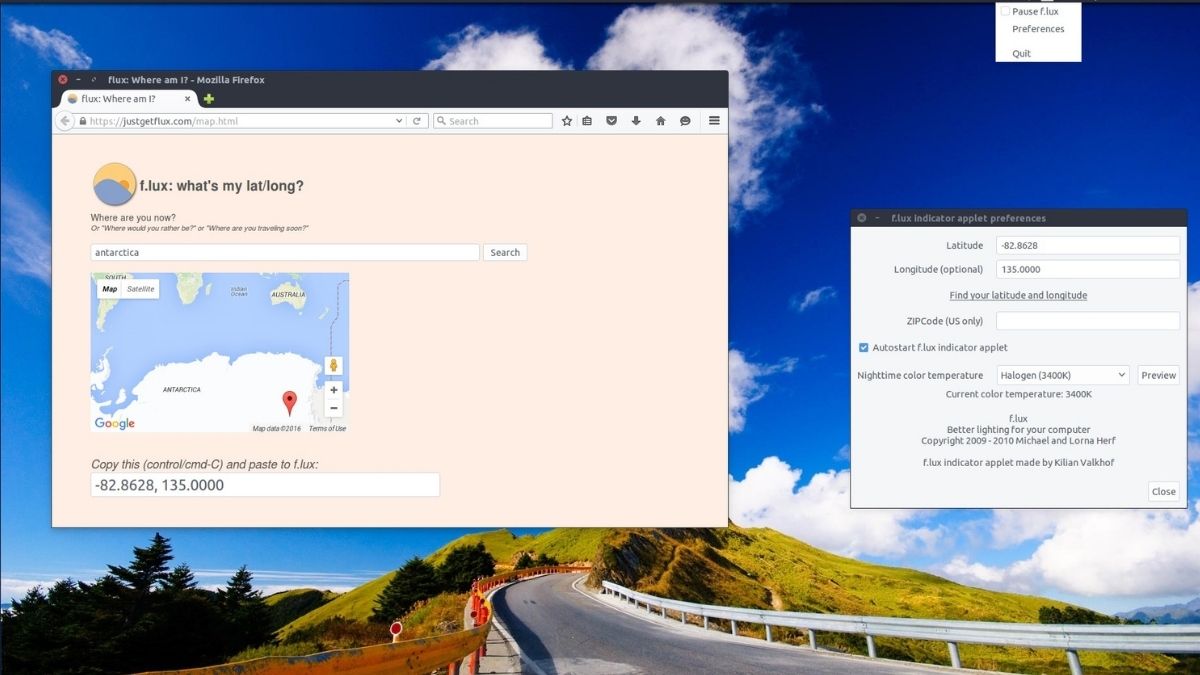Show bookmarks list in Firefox toolbar
This screenshot has height=675, width=1200.
click(x=587, y=121)
